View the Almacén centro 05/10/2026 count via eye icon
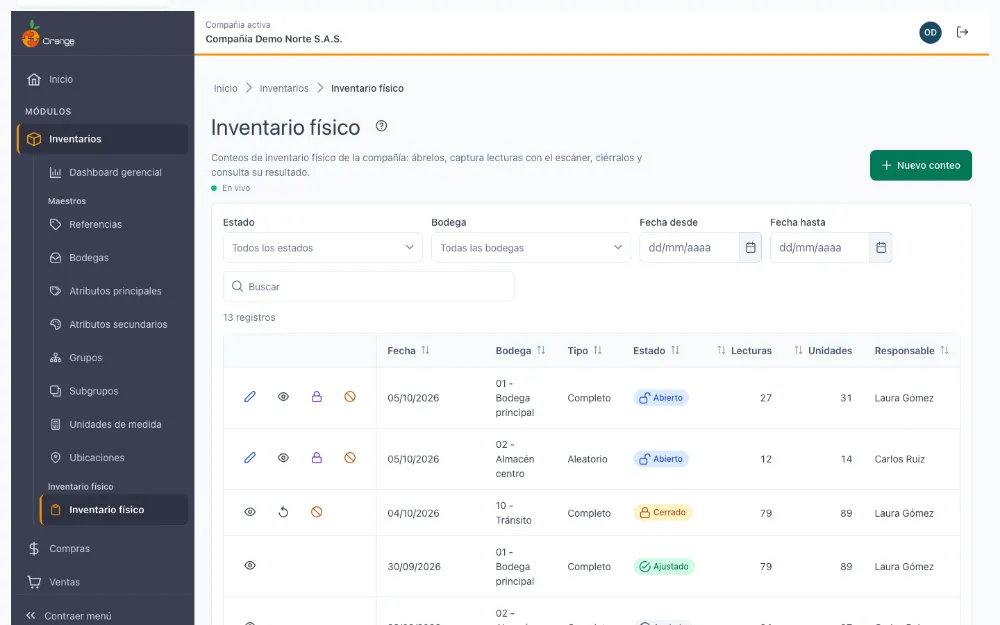1000x625 pixels. pos(283,458)
